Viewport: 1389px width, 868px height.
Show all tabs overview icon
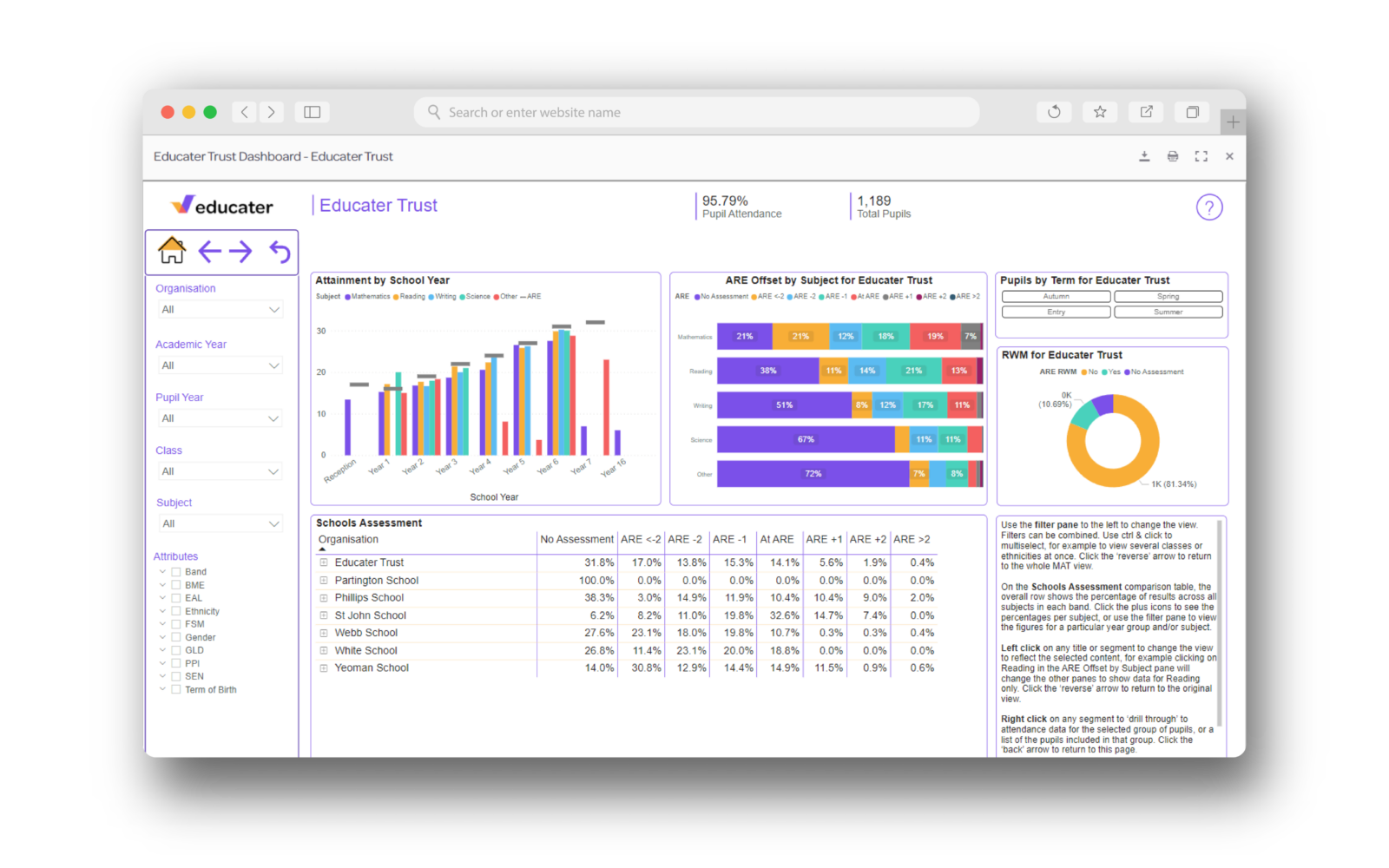click(1193, 112)
